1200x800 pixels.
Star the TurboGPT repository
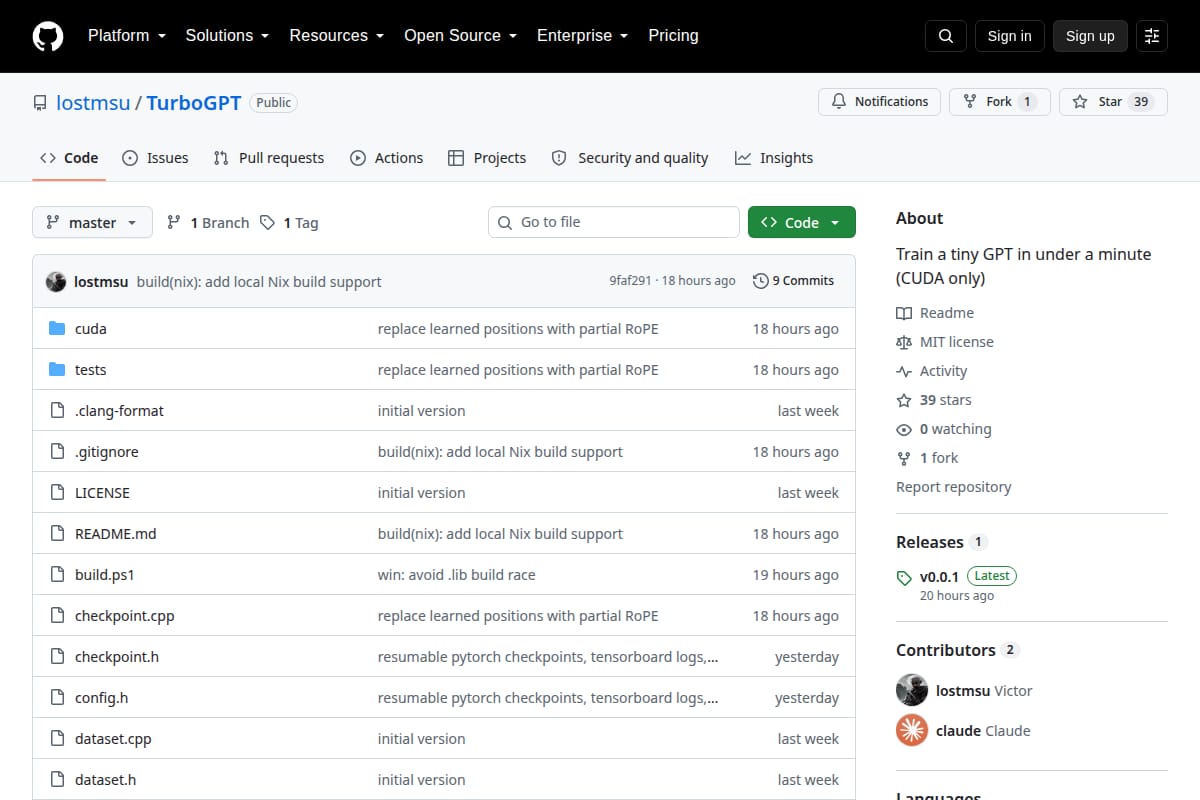pyautogui.click(x=1113, y=102)
